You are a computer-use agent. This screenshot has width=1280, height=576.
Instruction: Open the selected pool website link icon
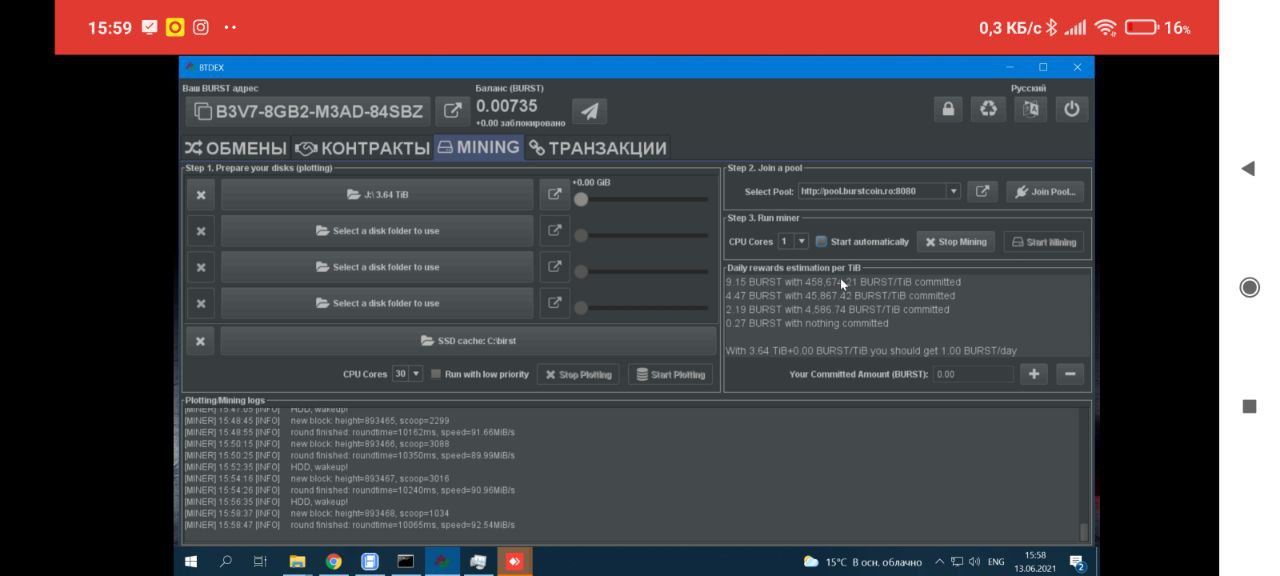[982, 191]
